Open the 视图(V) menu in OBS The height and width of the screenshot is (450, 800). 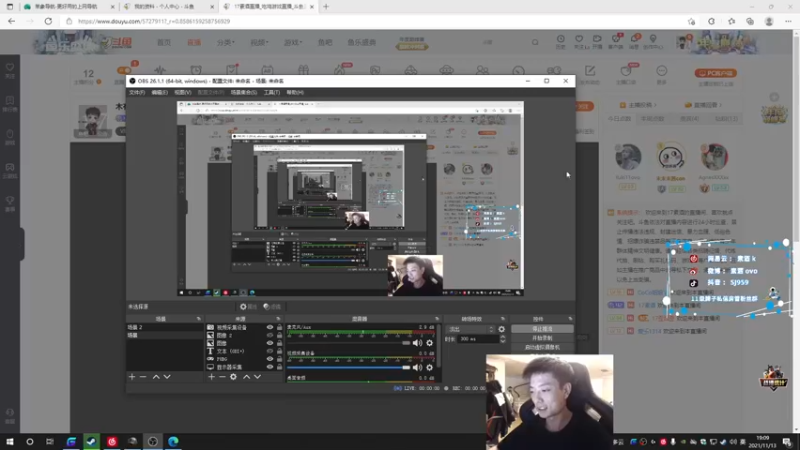tap(182, 92)
